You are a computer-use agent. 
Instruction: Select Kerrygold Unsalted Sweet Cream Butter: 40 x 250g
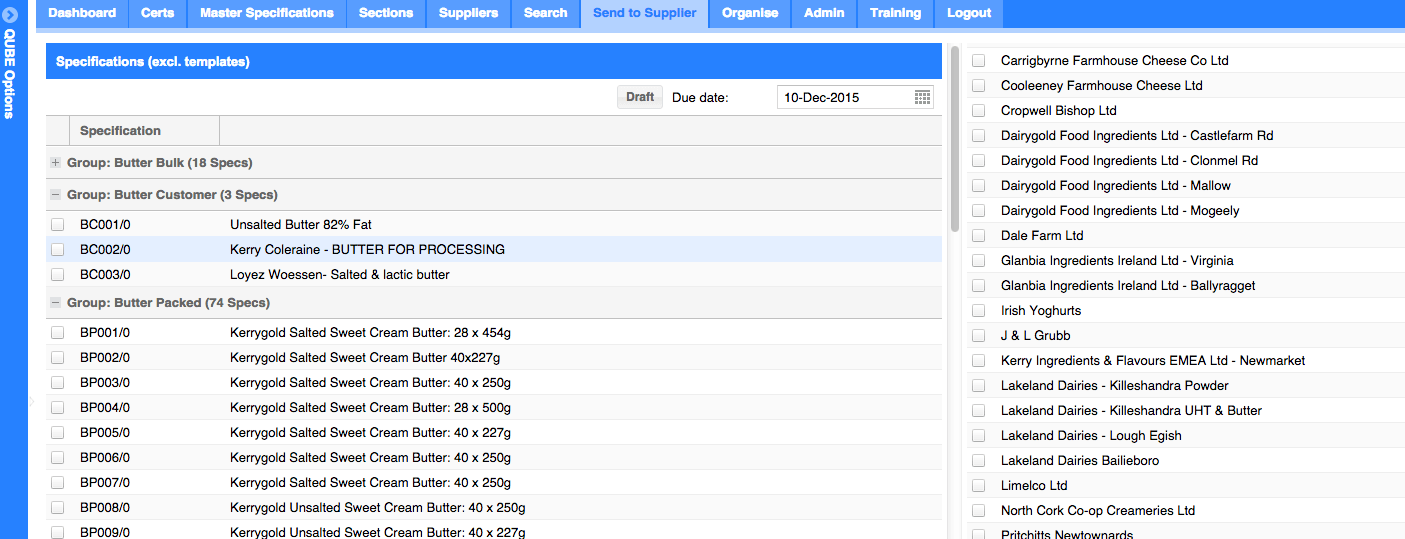(377, 508)
